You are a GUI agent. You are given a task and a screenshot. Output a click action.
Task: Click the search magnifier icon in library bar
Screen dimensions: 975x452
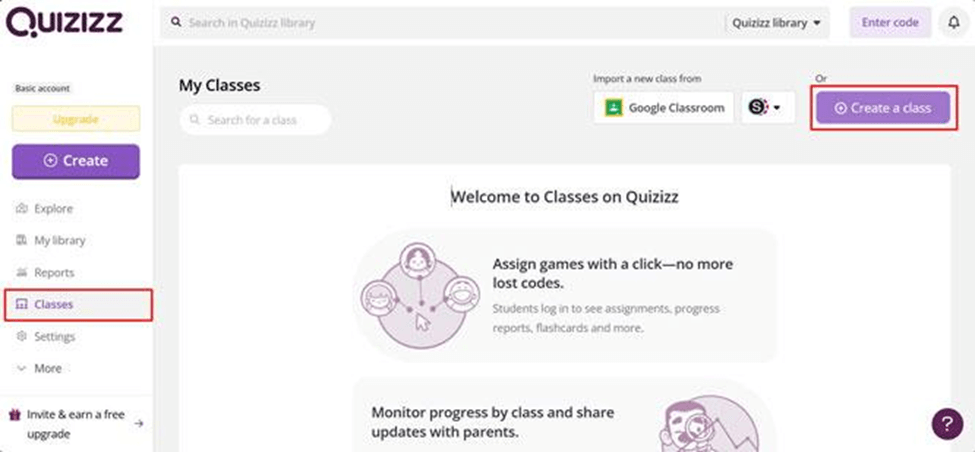click(x=177, y=22)
